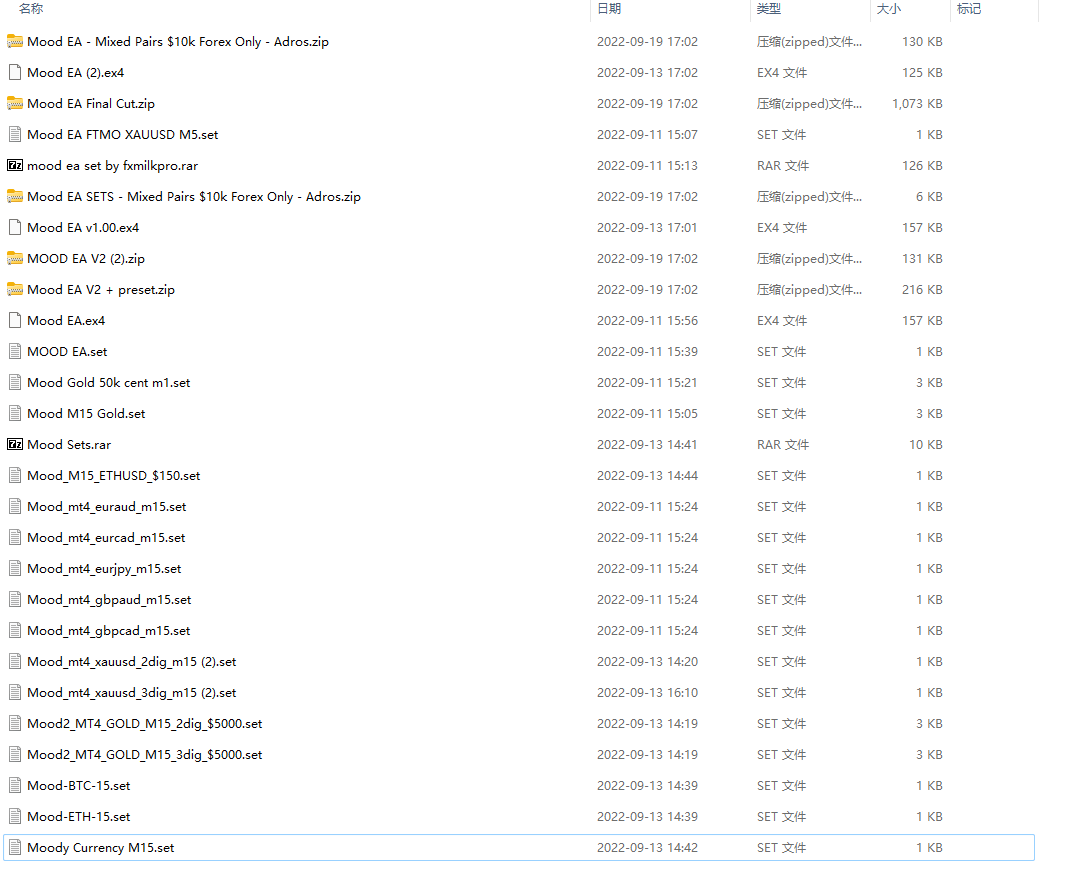Click the icon of Mood EA (2).ex4

click(15, 73)
